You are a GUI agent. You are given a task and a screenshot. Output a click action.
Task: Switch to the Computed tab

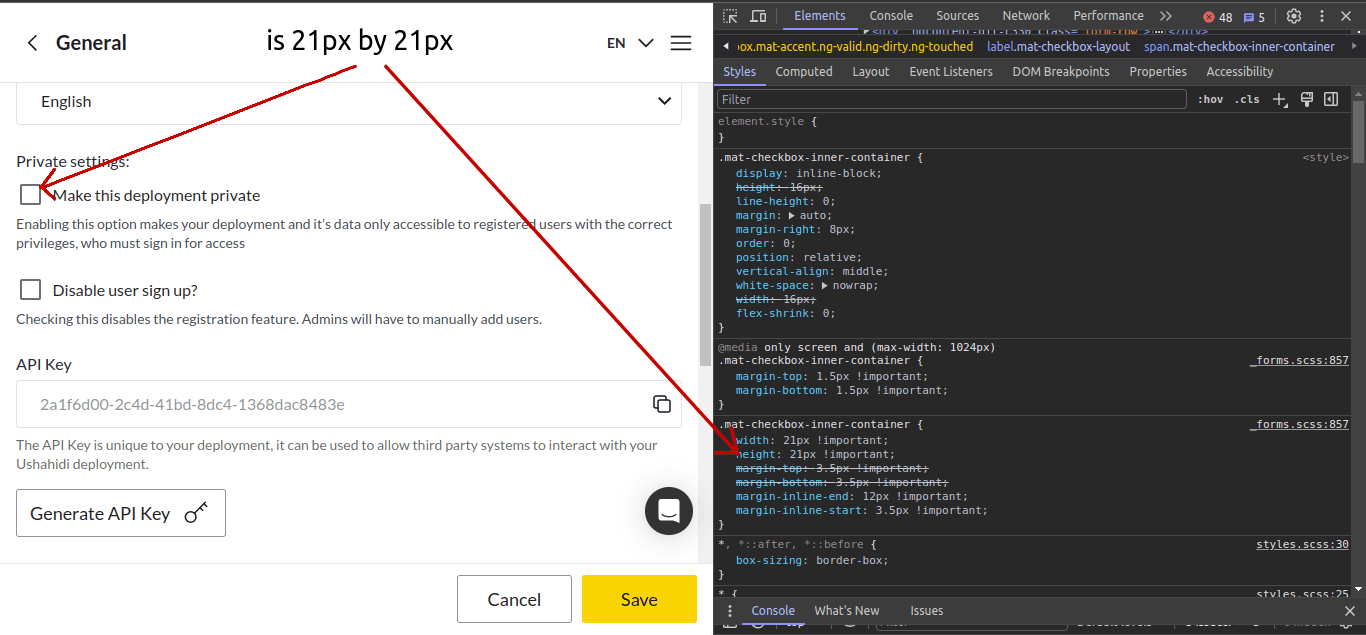[804, 71]
